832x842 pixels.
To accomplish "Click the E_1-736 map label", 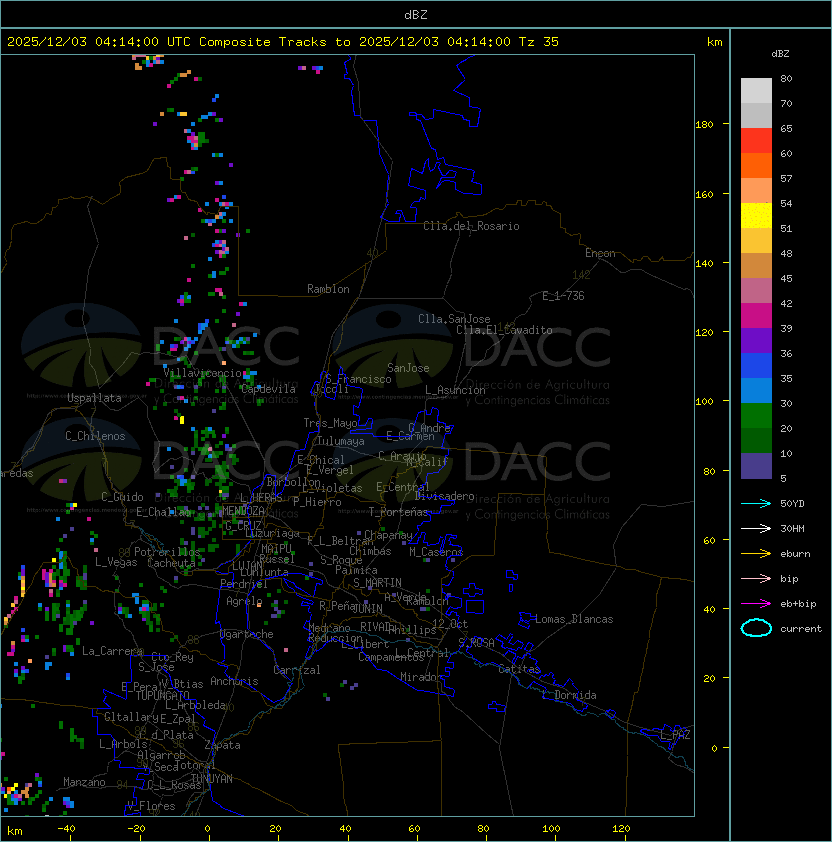I will pyautogui.click(x=563, y=296).
